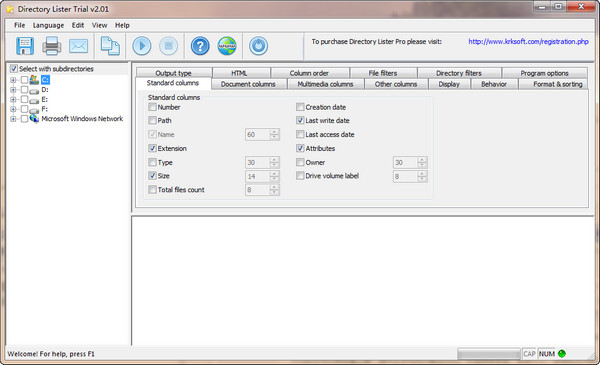Screen dimensions: 600x365
Task: Check the Microsoft Windows Network checkbox
Action: [x=24, y=119]
